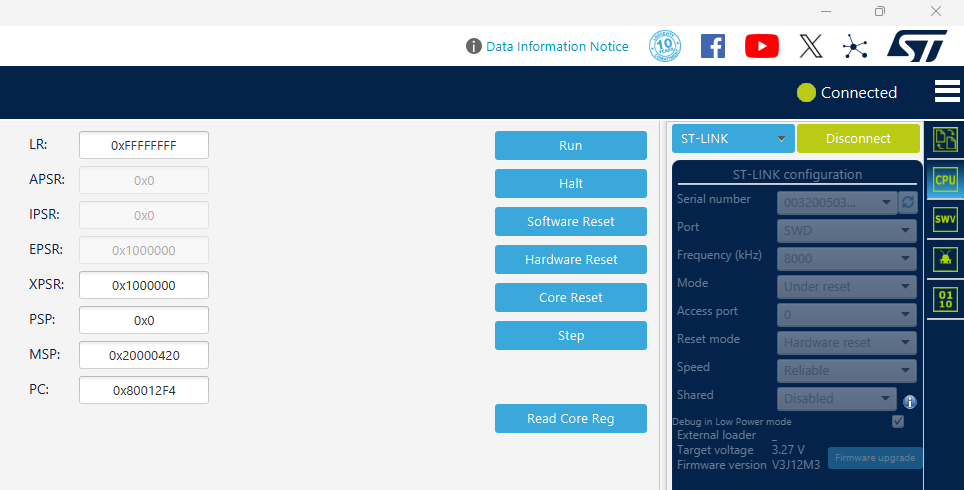Click the EPSR register field
This screenshot has width=964, height=490.
[x=144, y=250]
